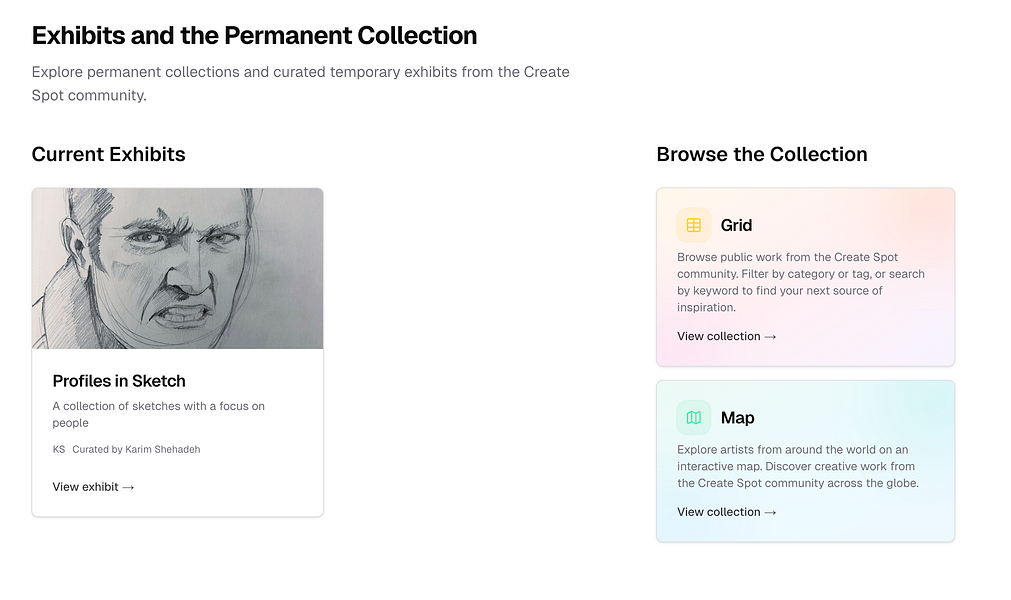Click the arrow in the Map card link
The width and height of the screenshot is (1011, 600).
[770, 512]
